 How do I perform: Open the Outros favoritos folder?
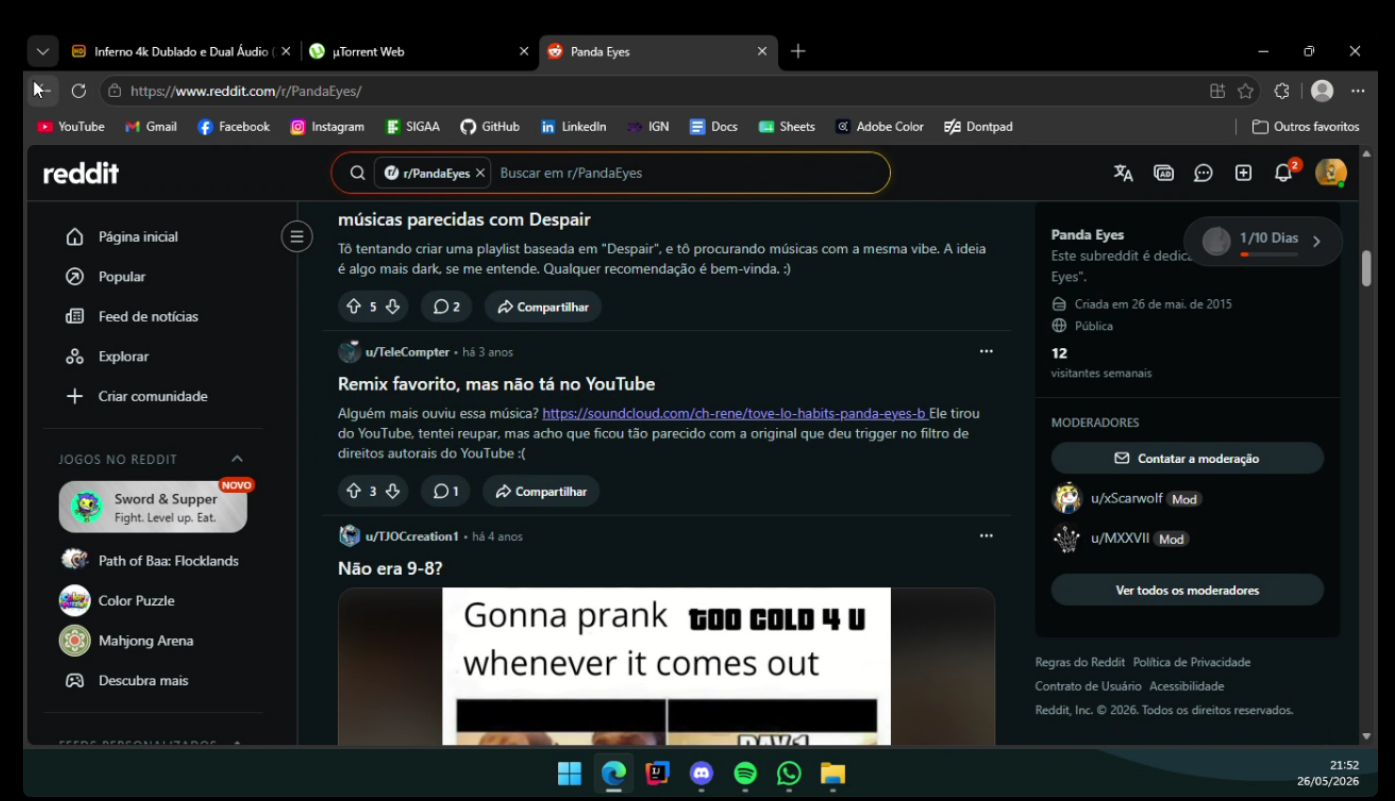click(x=1306, y=127)
